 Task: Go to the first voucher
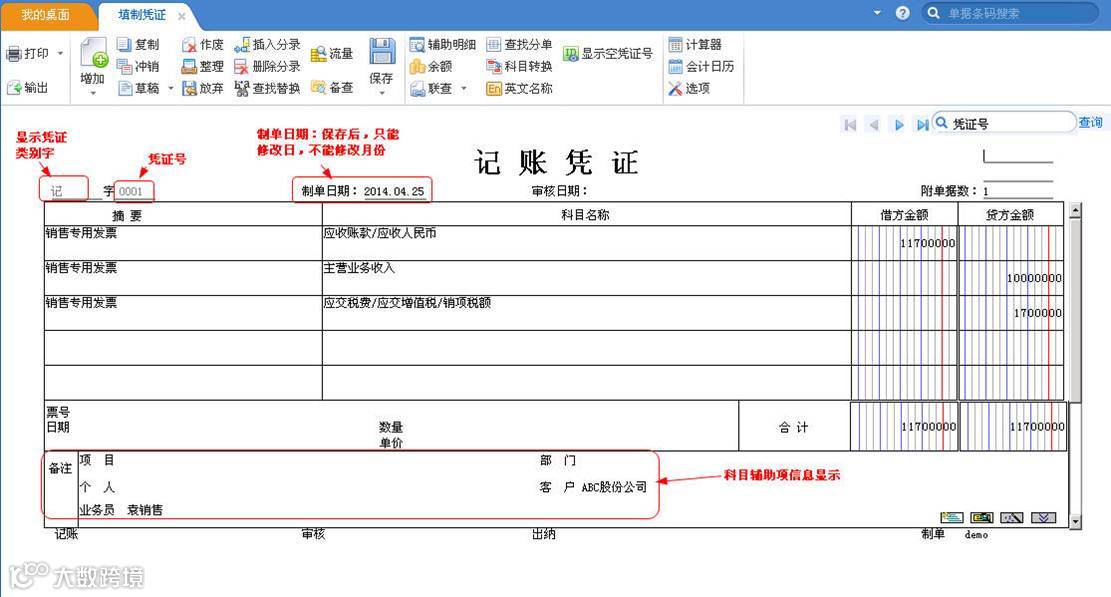point(850,125)
